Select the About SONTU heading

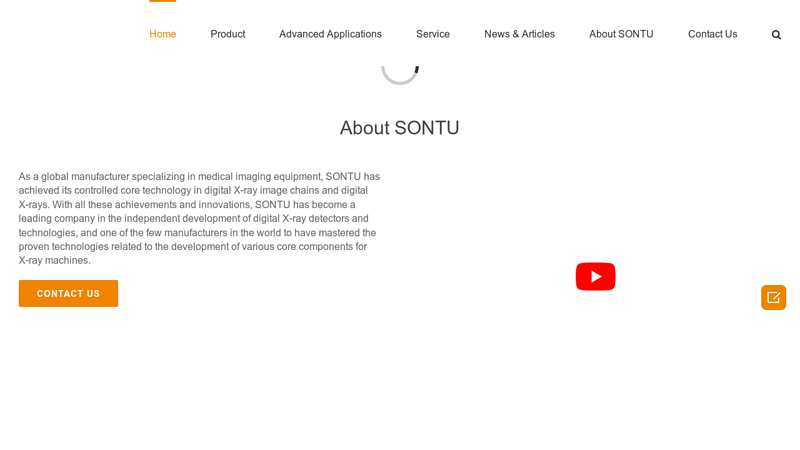pyautogui.click(x=399, y=128)
